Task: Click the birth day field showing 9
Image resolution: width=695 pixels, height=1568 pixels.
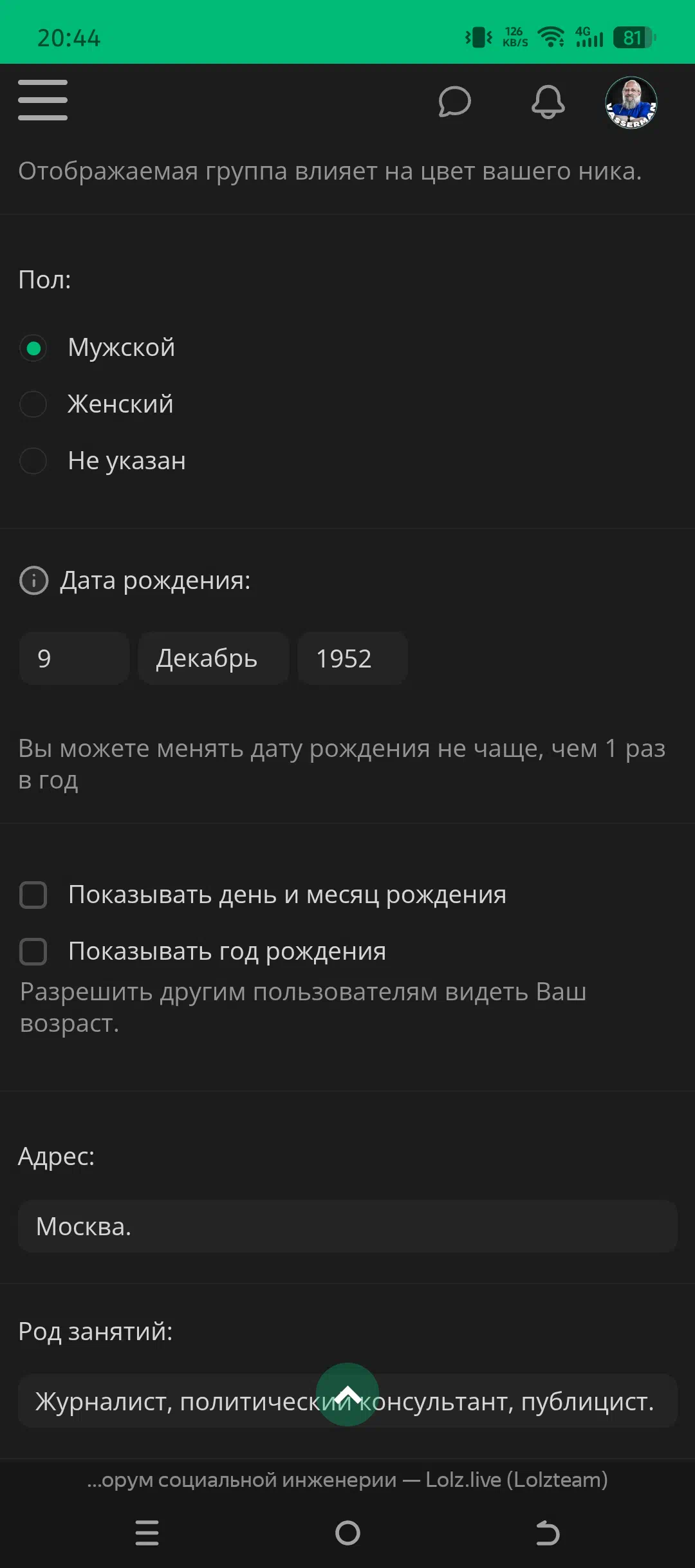Action: pyautogui.click(x=74, y=658)
